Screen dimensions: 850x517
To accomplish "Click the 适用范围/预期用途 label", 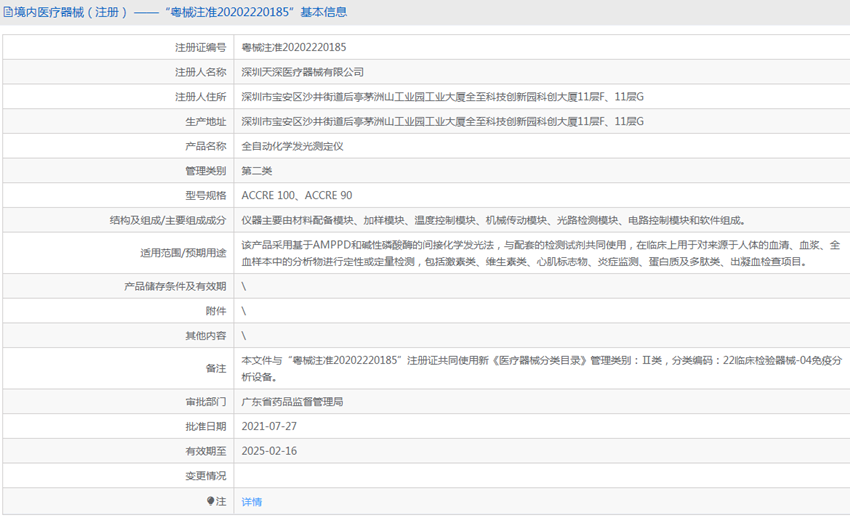I will (x=183, y=253).
